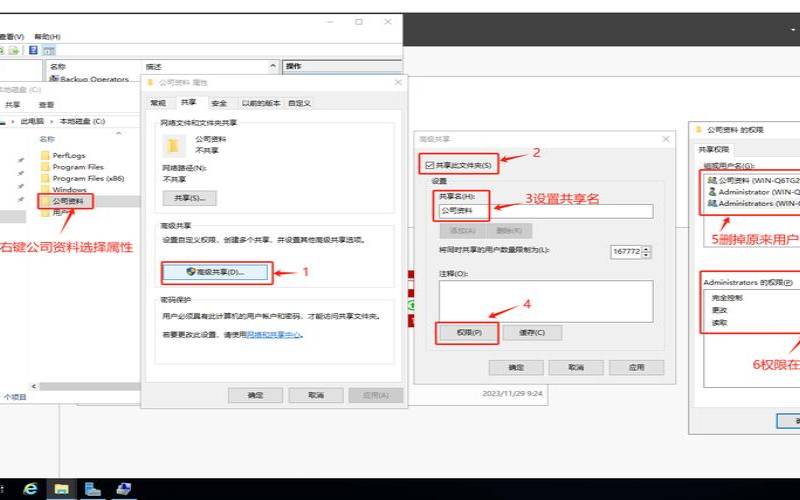Click the 权限(P) button

pos(468,333)
